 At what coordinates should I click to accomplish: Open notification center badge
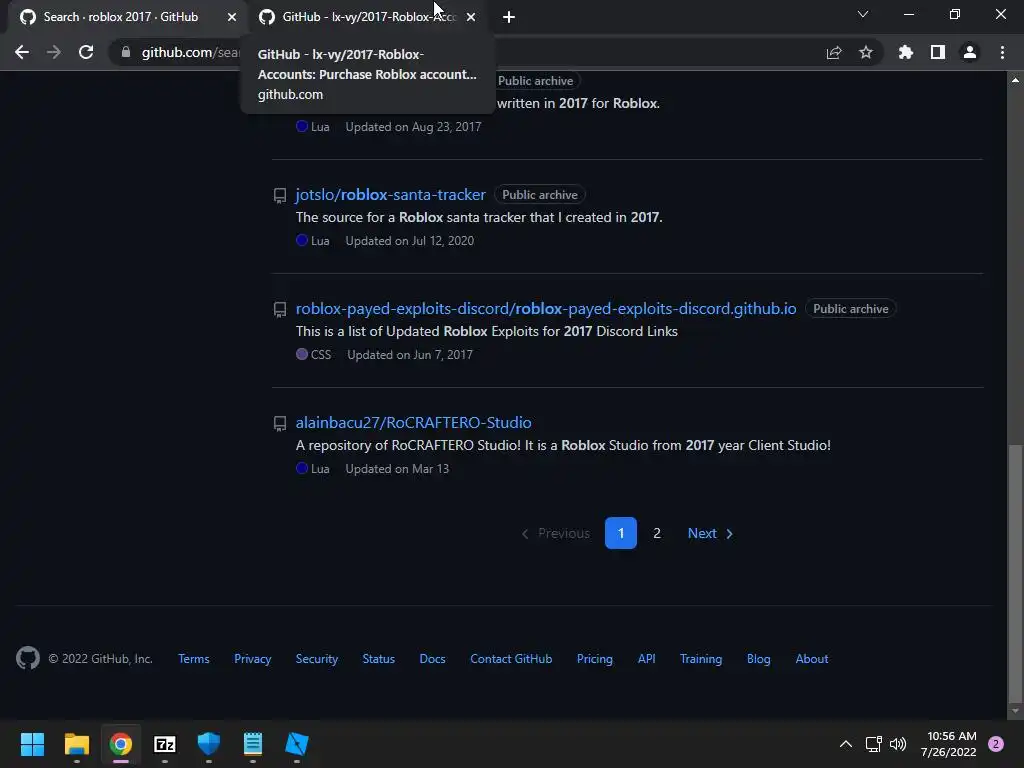coord(996,744)
